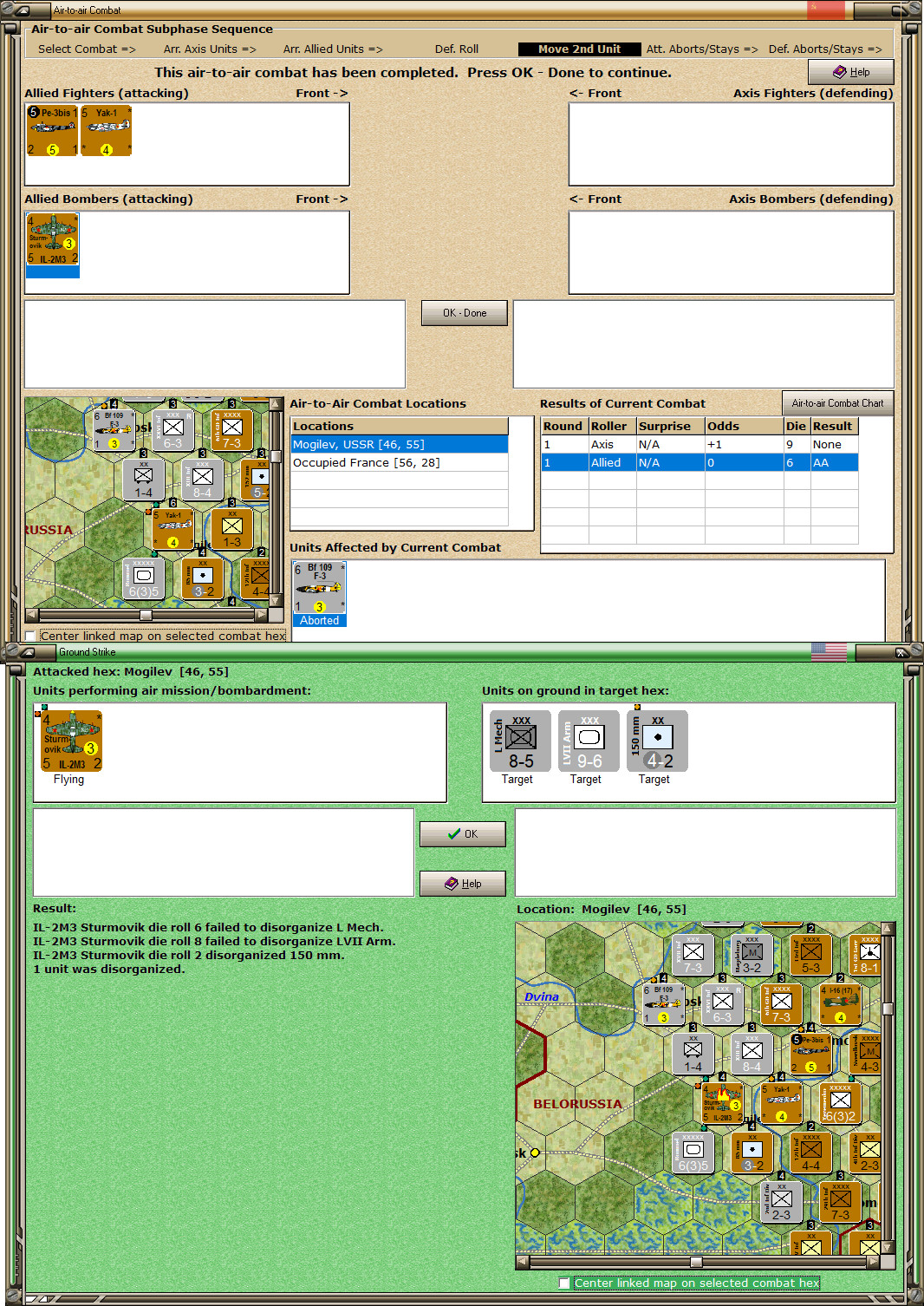Screen dimensions: 924x1306
Task: Select the 'Arr. Axis Units =>' subphase step
Action: [x=210, y=49]
